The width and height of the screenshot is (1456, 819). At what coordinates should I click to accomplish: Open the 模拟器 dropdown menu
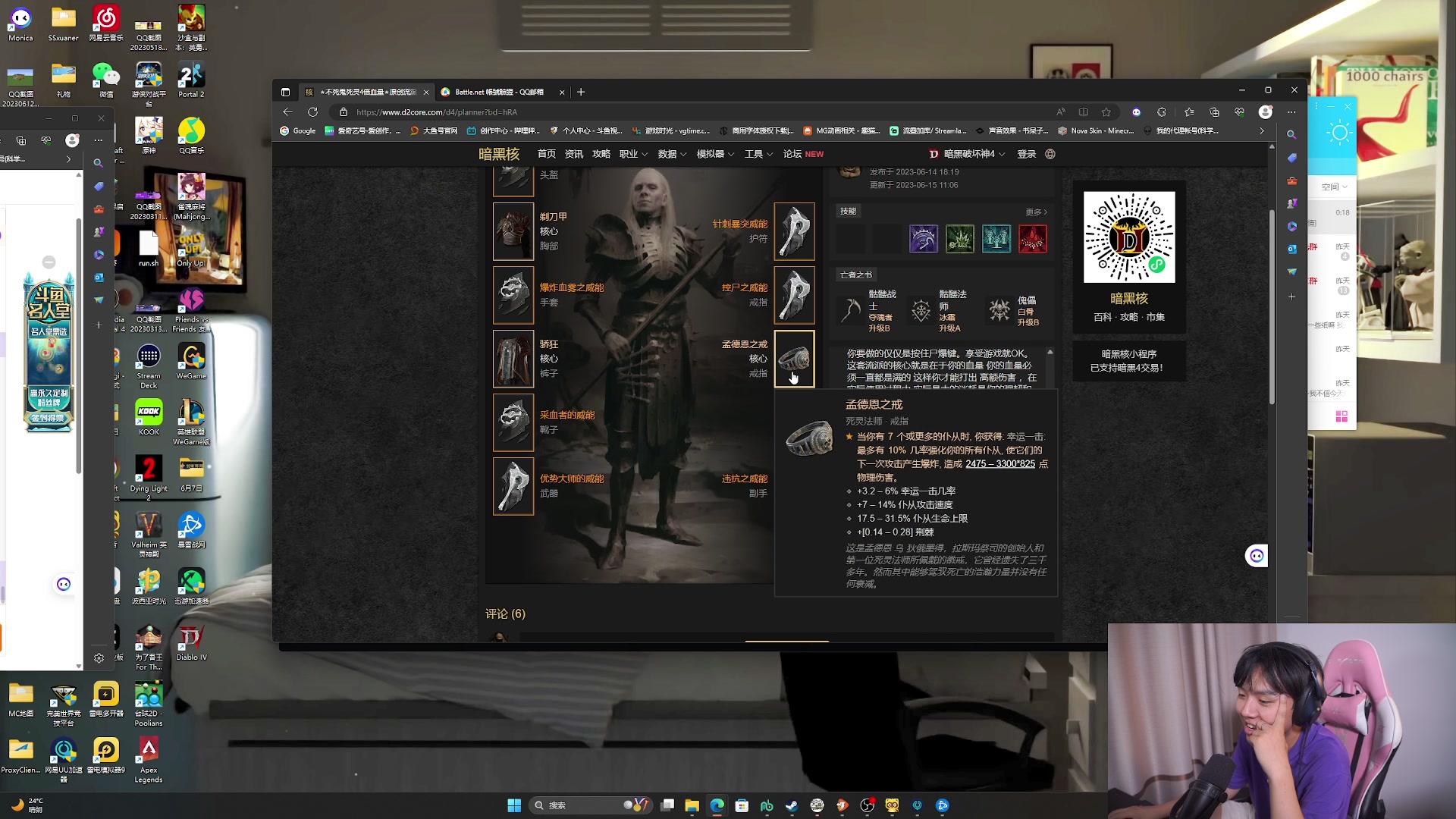point(711,154)
